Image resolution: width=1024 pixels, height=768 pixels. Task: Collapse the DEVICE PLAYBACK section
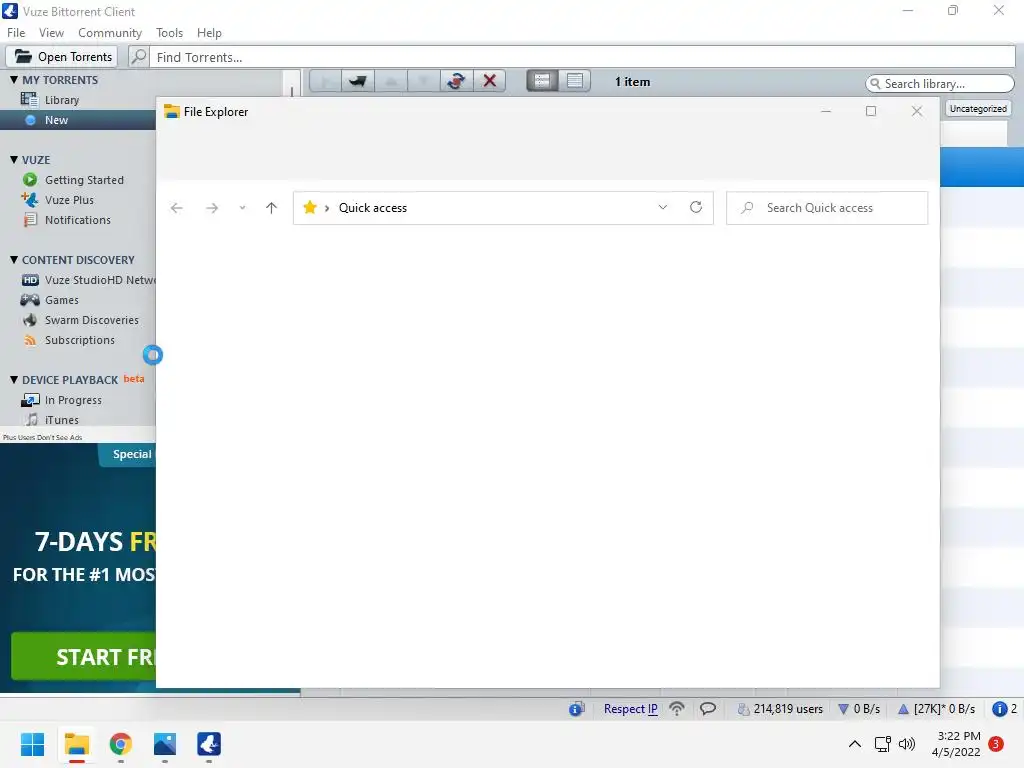point(14,379)
